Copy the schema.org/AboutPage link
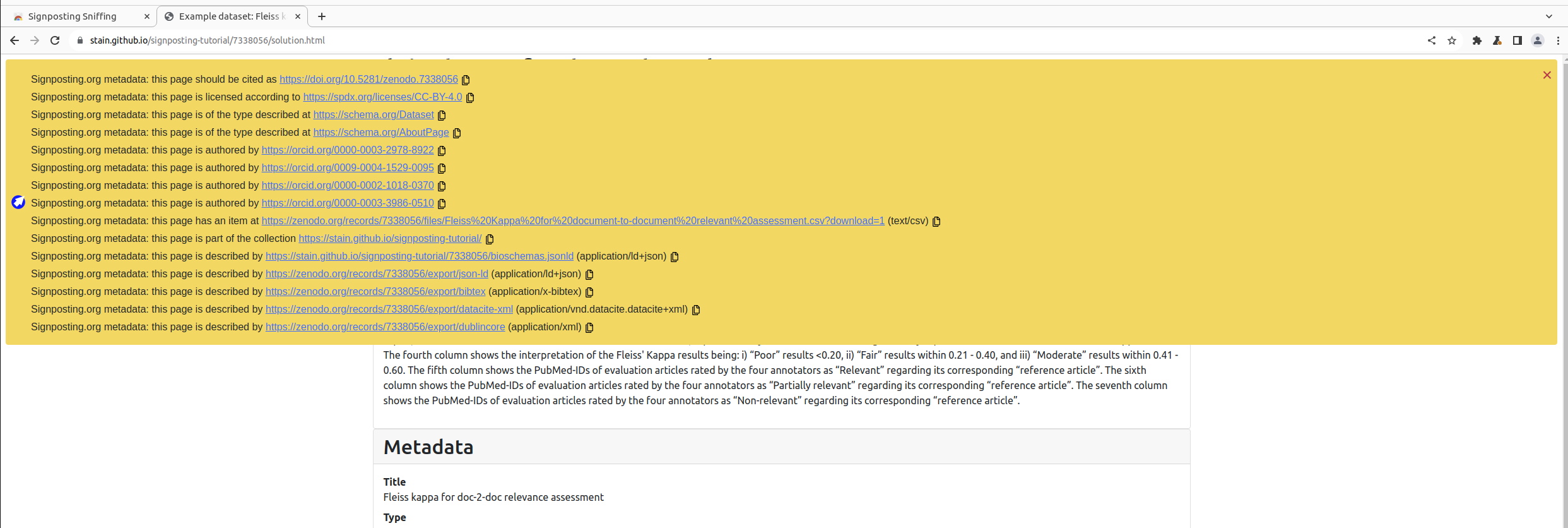Viewport: 1568px width, 528px height. tap(457, 133)
